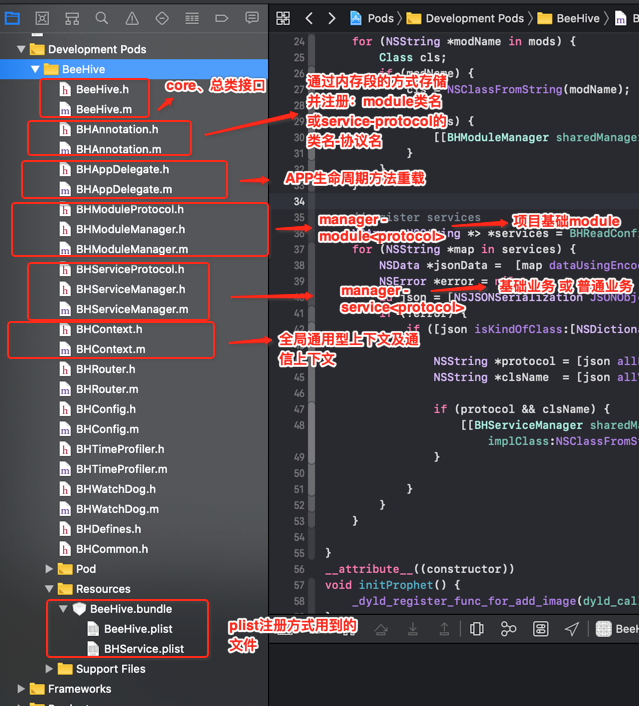Viewport: 639px width, 706px height.
Task: Click the Step Out debug button
Action: tap(444, 629)
